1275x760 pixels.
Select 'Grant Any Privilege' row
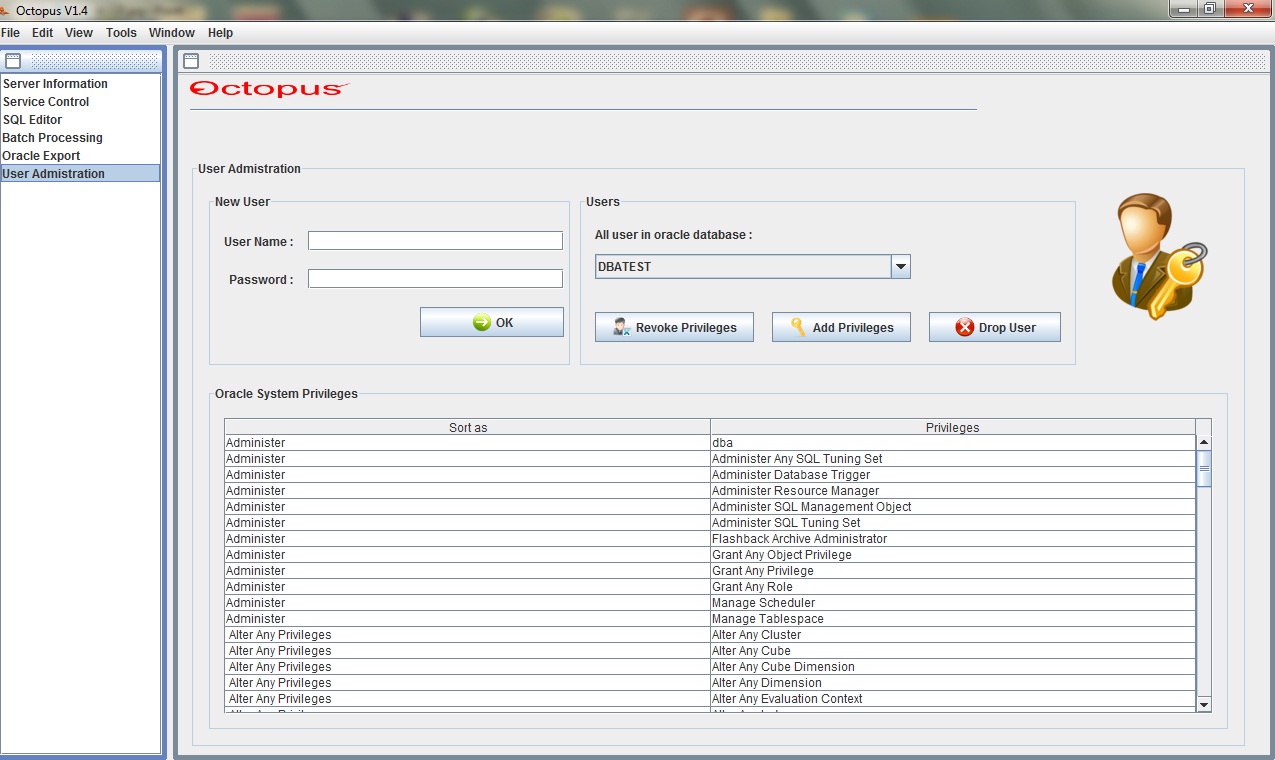point(710,571)
